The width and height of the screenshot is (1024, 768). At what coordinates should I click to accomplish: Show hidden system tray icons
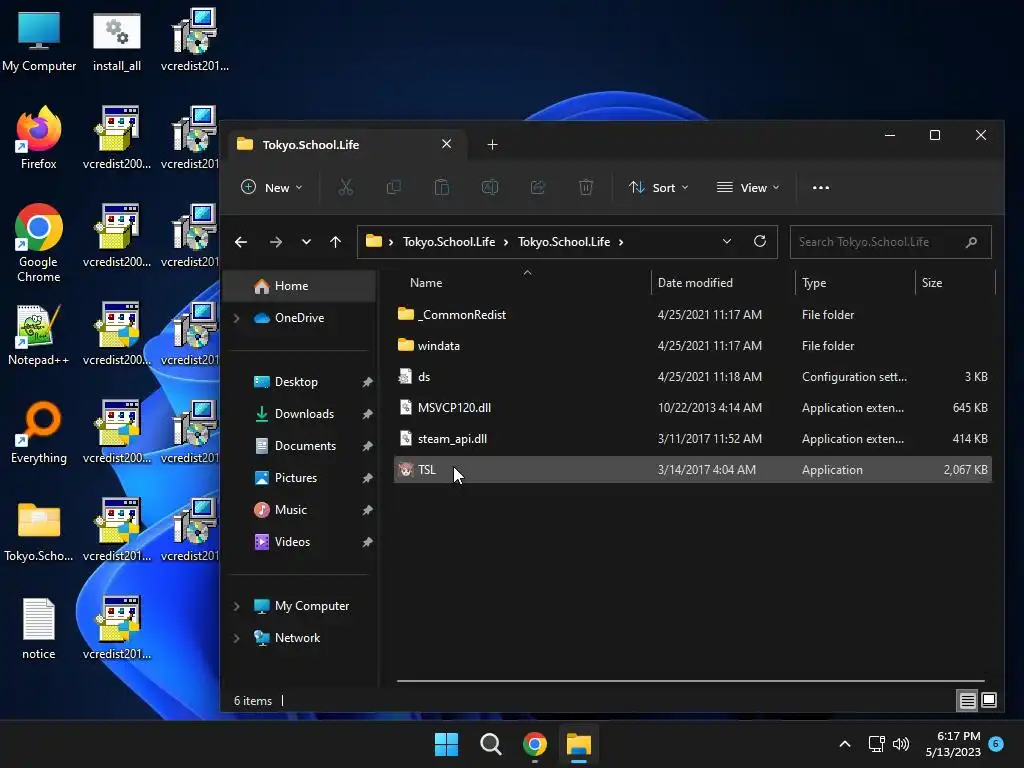pyautogui.click(x=844, y=744)
